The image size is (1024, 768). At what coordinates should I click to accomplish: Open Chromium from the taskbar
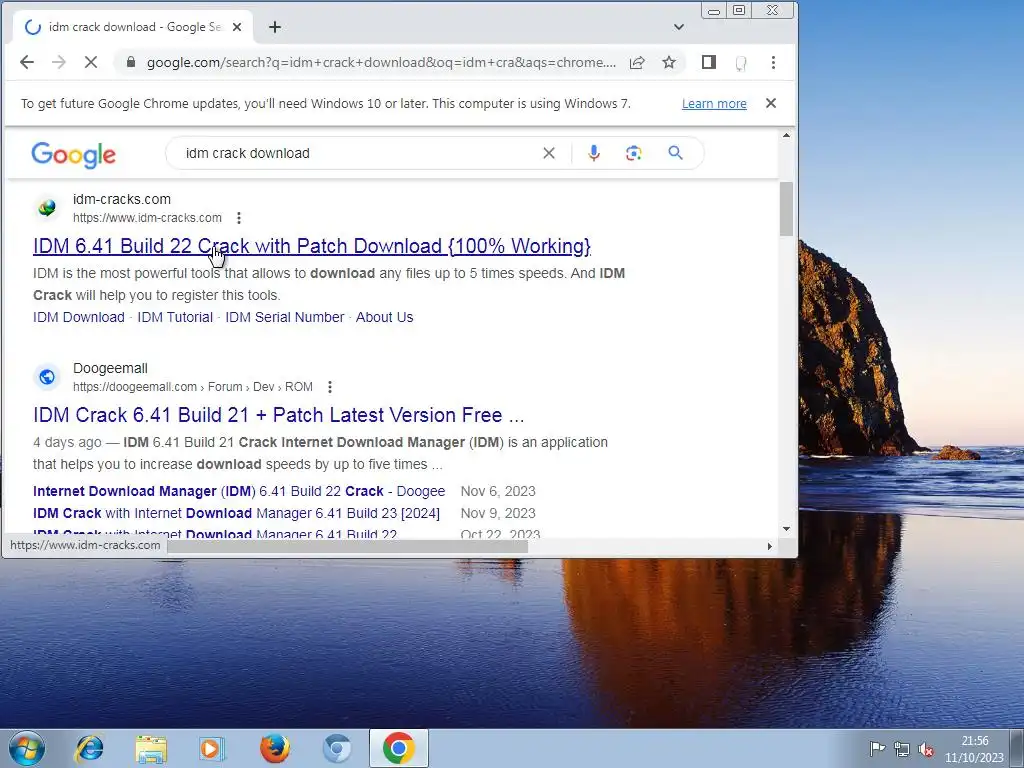(337, 748)
